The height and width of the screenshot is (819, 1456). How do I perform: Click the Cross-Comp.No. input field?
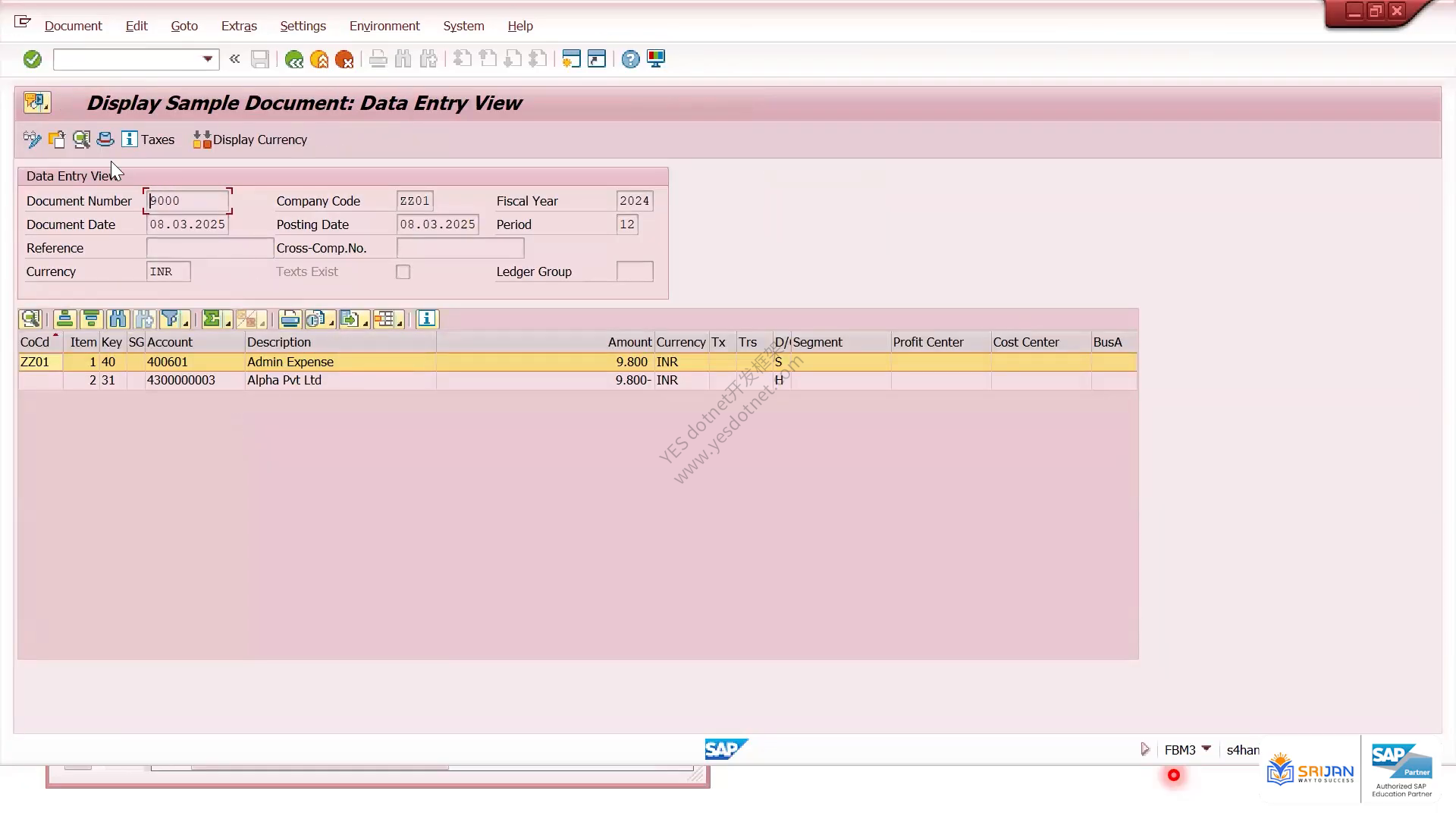click(460, 248)
